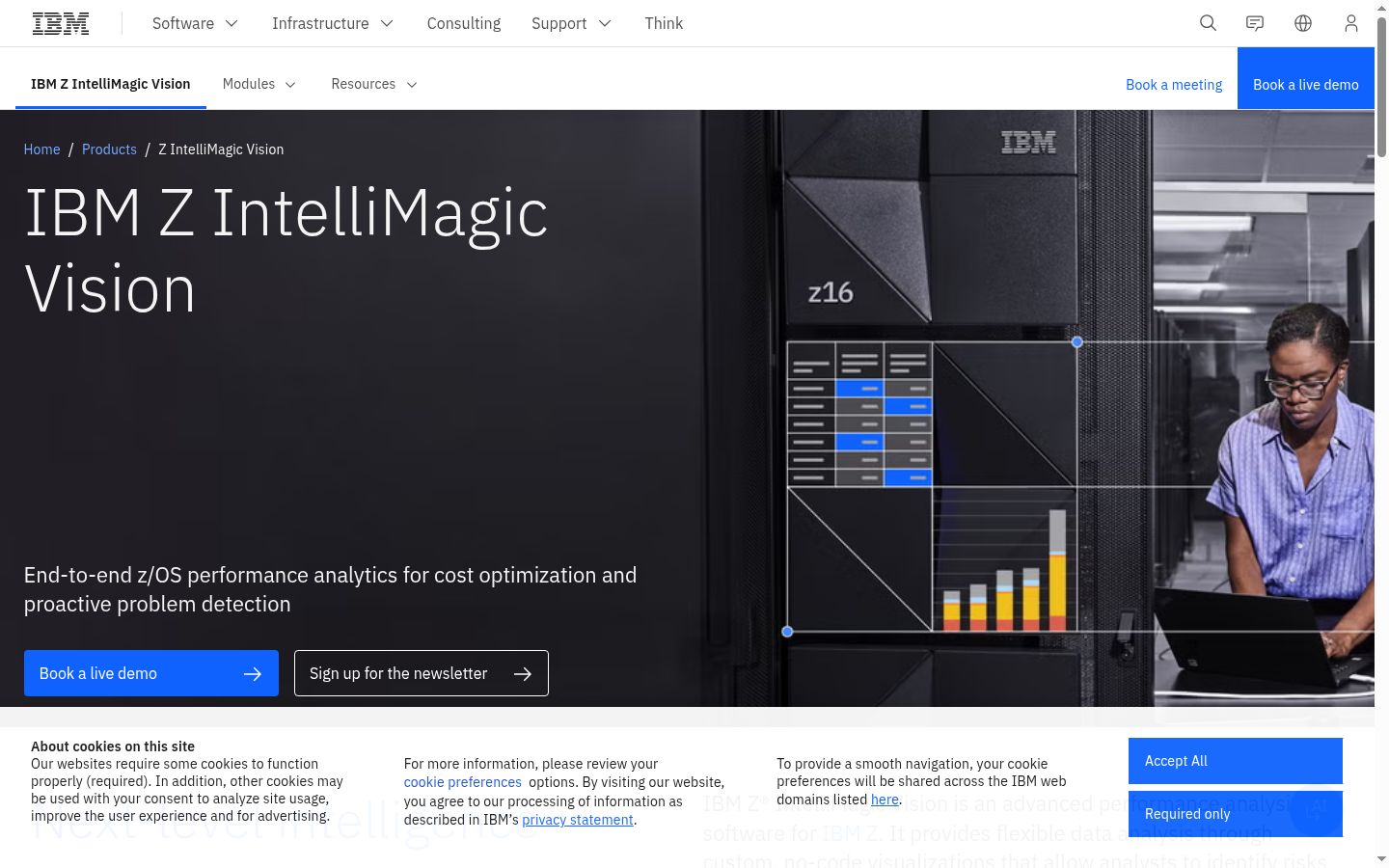Click the Accept All cookies button
This screenshot has height=868, width=1389.
pos(1236,761)
